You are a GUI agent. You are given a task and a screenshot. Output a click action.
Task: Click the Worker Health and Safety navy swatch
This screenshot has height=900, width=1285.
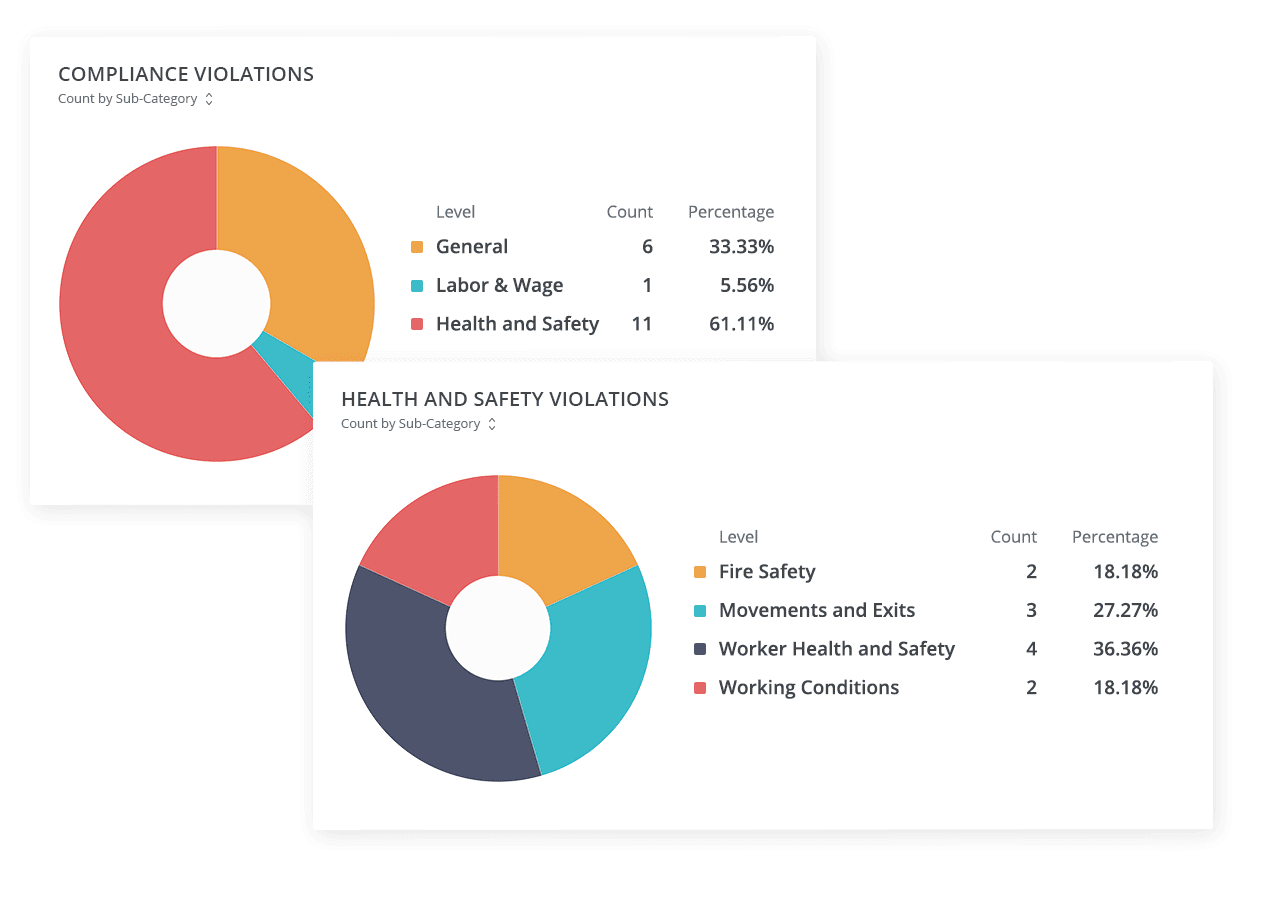click(700, 649)
